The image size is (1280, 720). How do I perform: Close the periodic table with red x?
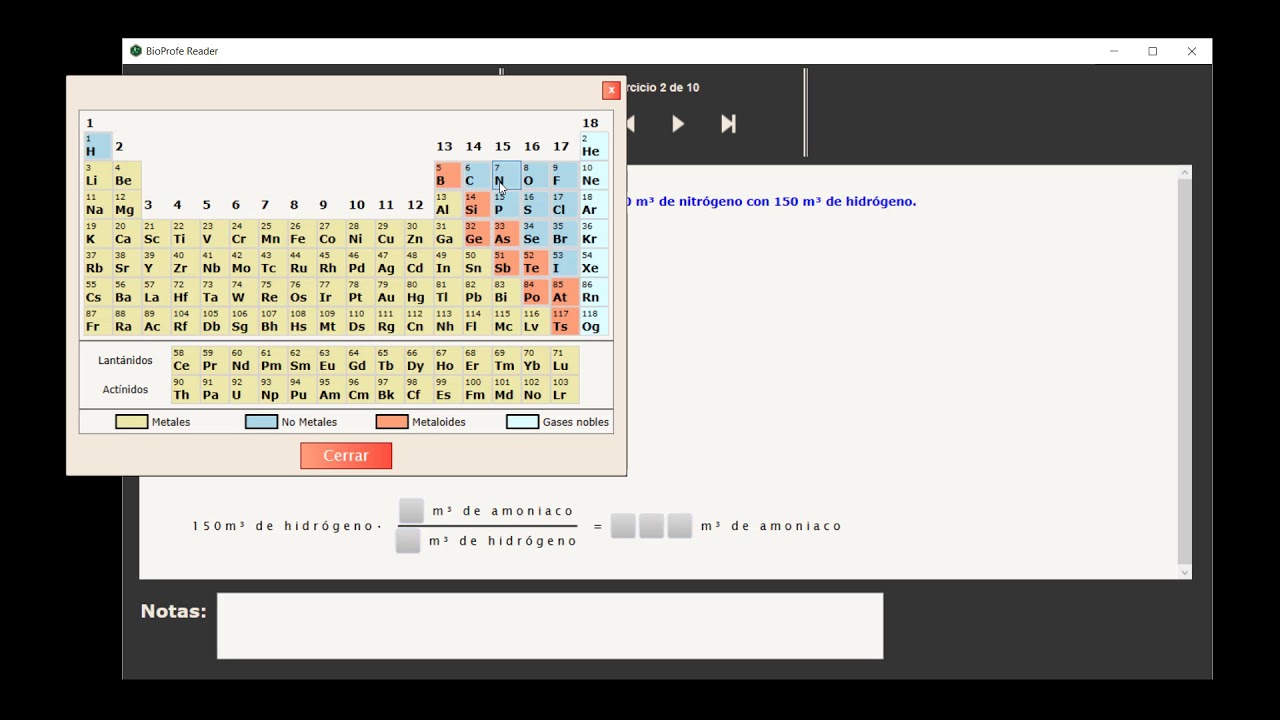[611, 90]
